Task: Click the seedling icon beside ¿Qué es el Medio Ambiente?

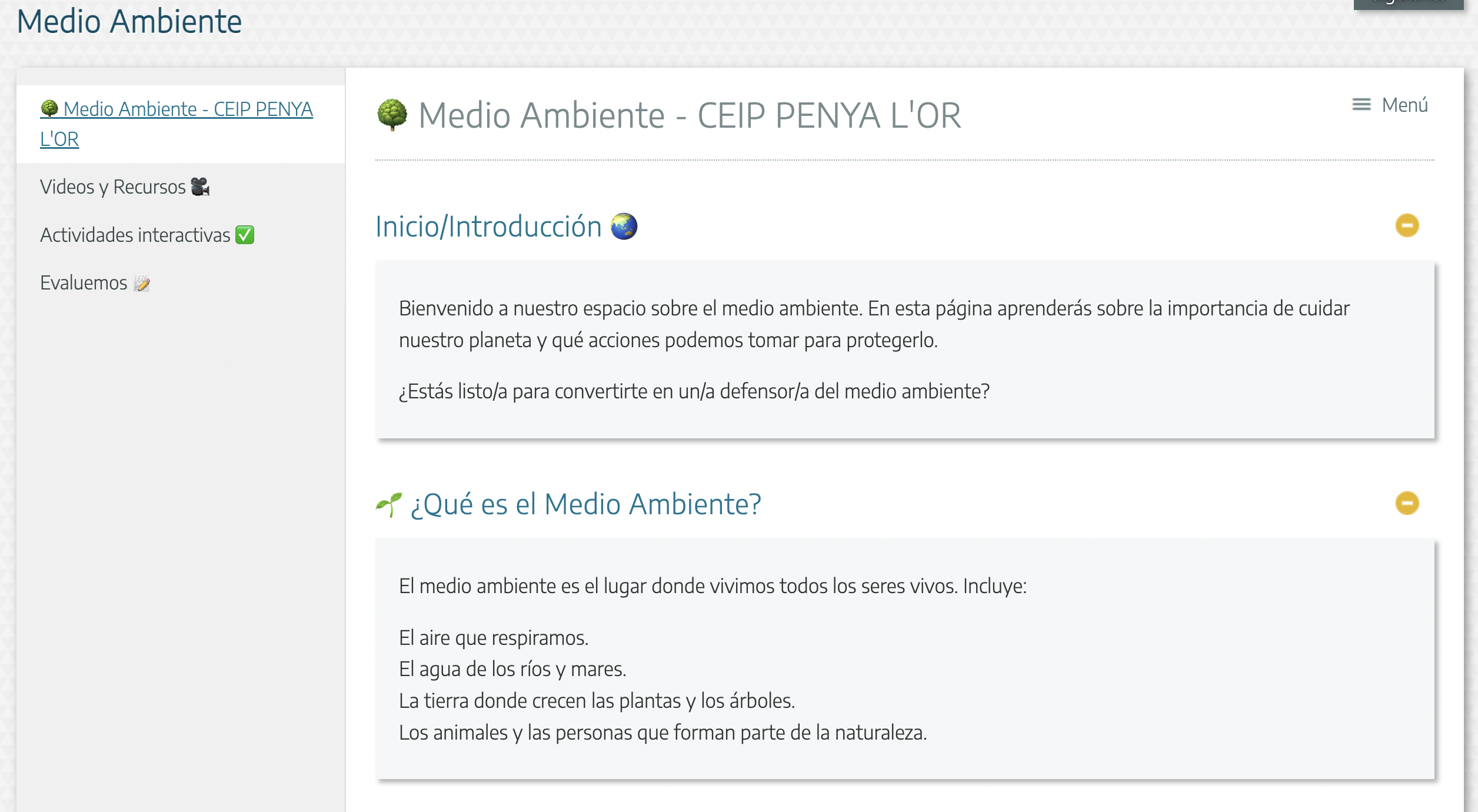Action: [388, 503]
